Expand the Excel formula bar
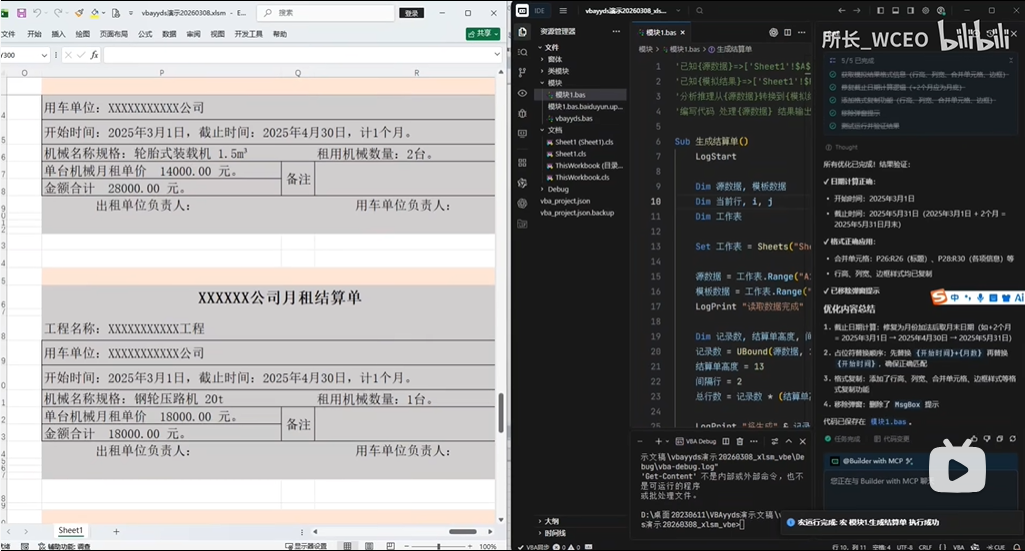Screen dimensions: 1025x551 tap(497, 56)
